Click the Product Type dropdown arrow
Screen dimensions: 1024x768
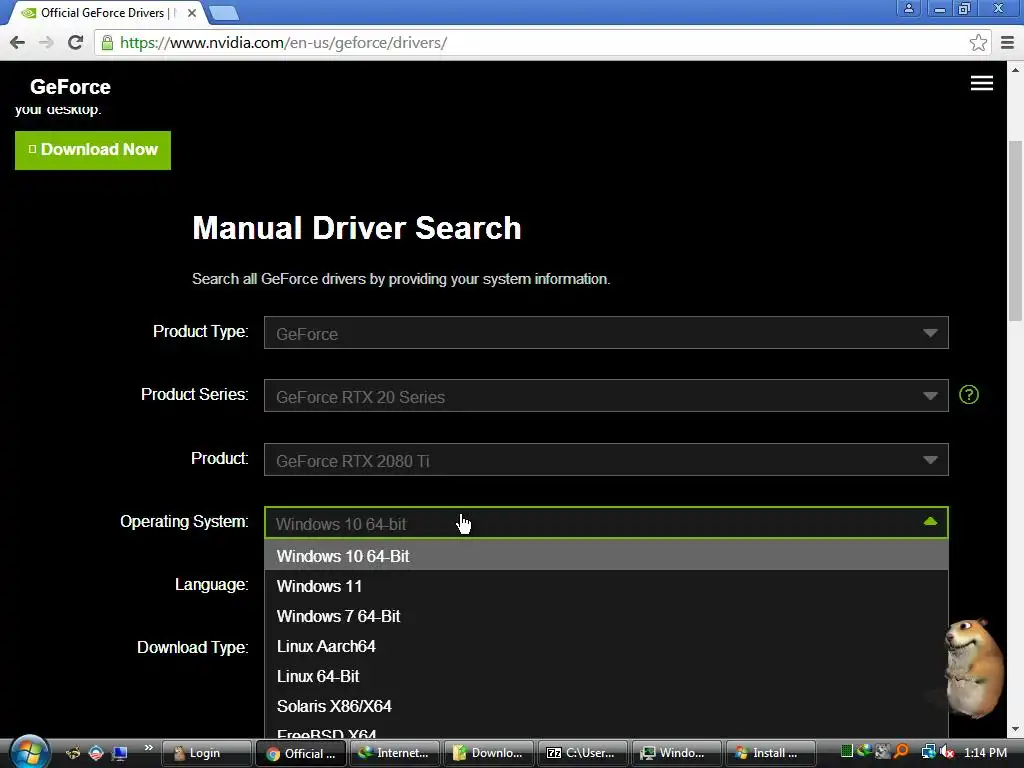click(930, 333)
